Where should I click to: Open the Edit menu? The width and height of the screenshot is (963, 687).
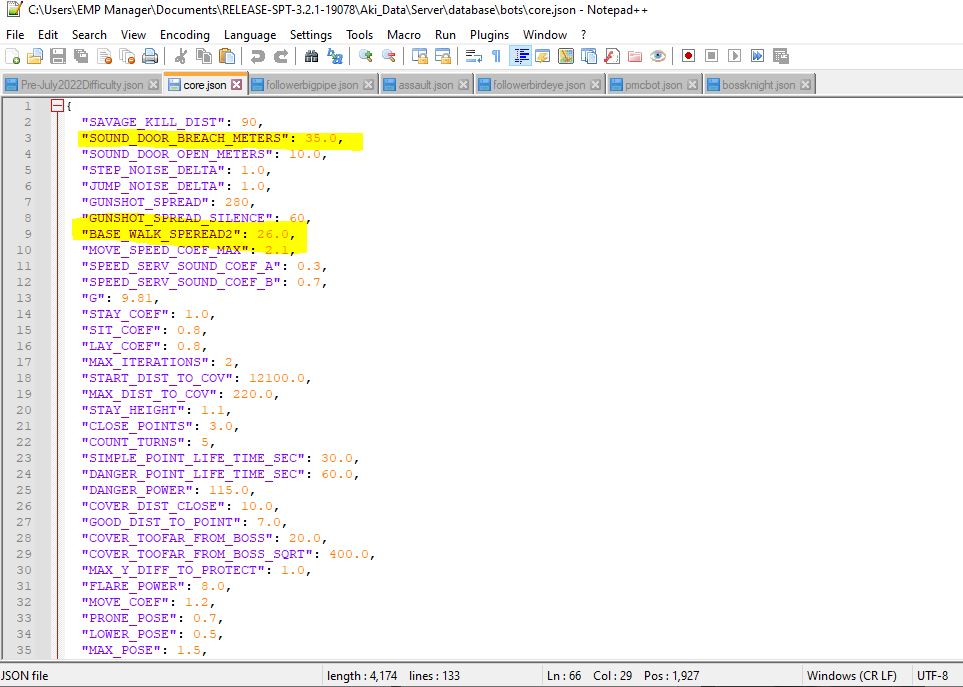[x=48, y=35]
